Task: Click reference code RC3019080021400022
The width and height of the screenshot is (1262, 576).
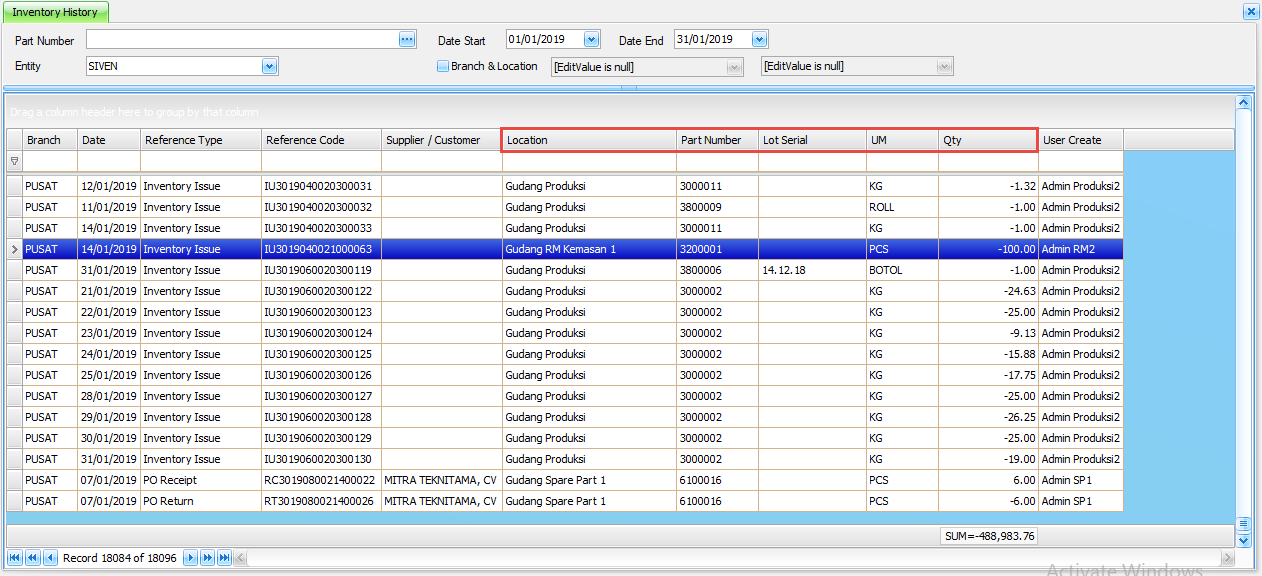Action: (321, 480)
